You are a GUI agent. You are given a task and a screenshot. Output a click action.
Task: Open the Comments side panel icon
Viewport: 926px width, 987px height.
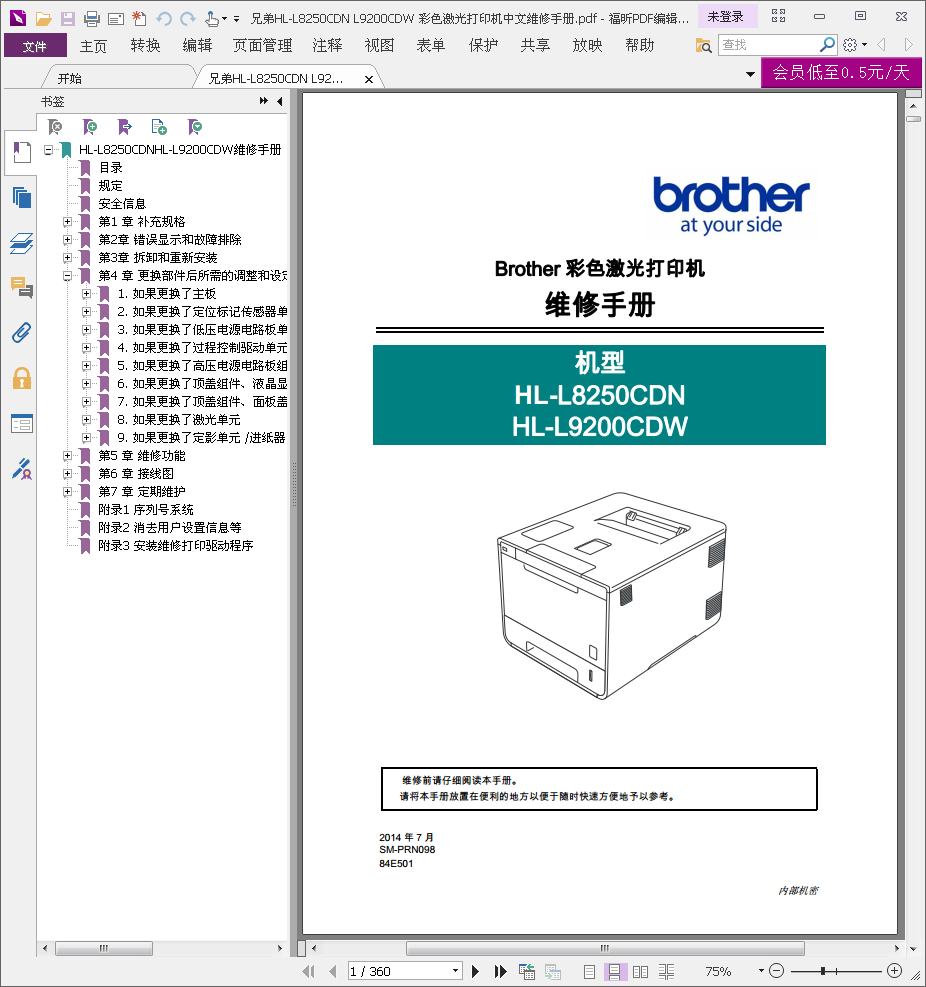pyautogui.click(x=21, y=288)
